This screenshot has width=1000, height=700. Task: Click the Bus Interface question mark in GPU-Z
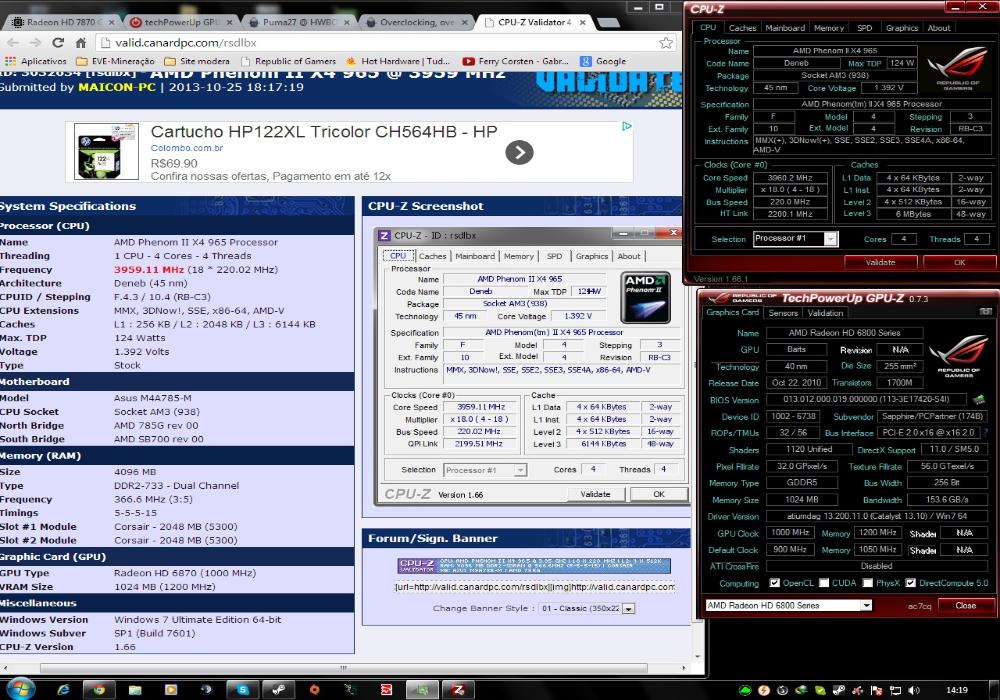(x=986, y=432)
